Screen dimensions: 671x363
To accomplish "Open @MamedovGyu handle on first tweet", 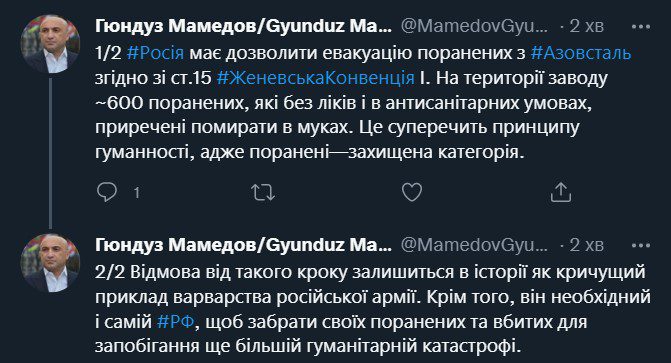I will (474, 27).
